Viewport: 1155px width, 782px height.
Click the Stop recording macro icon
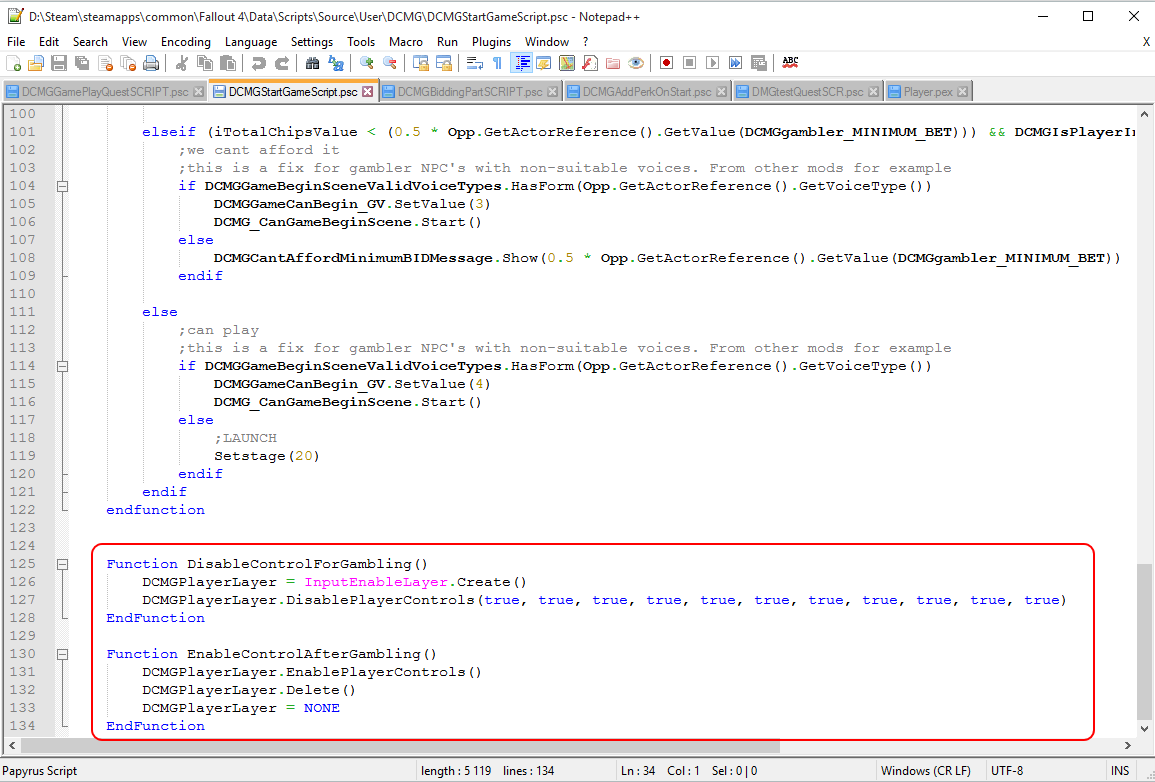pos(689,63)
